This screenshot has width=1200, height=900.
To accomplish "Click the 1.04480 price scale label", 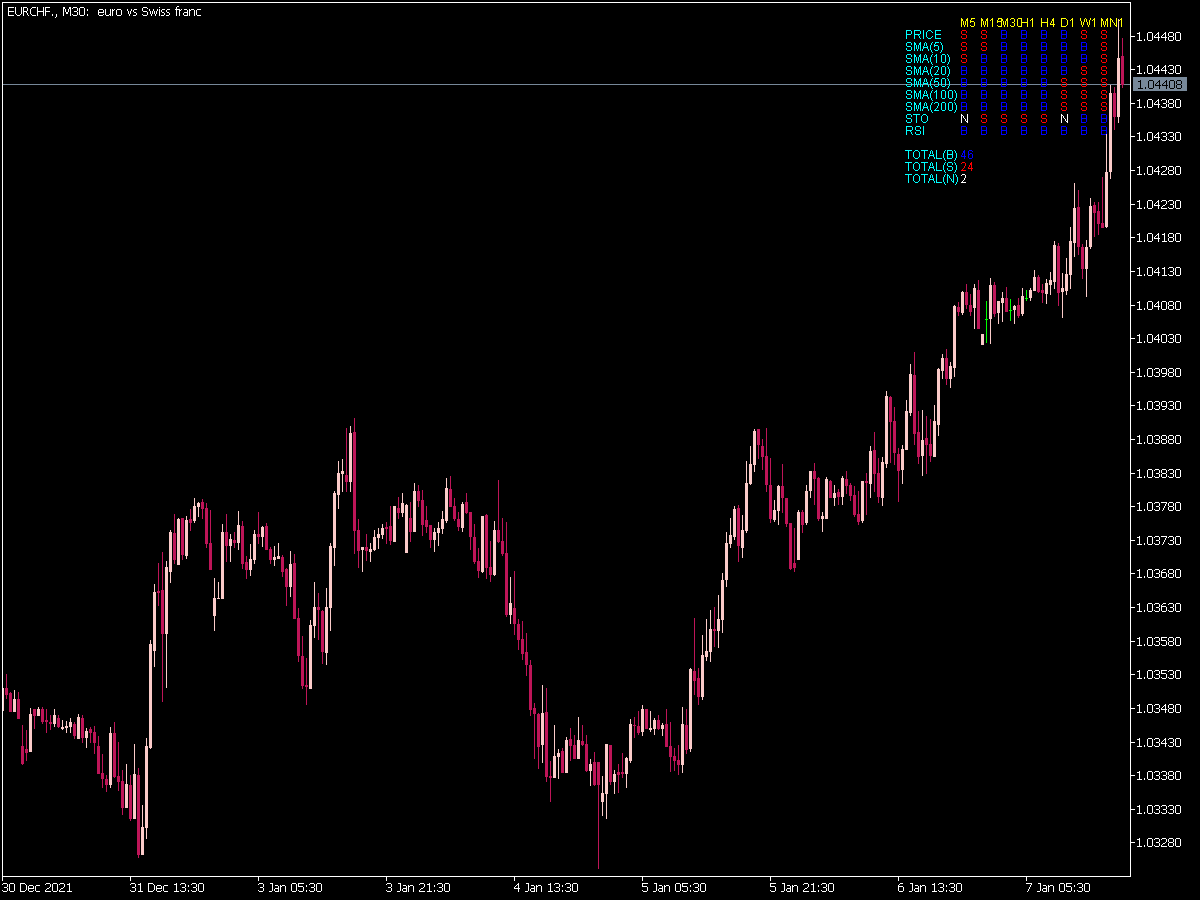I will (1157, 37).
